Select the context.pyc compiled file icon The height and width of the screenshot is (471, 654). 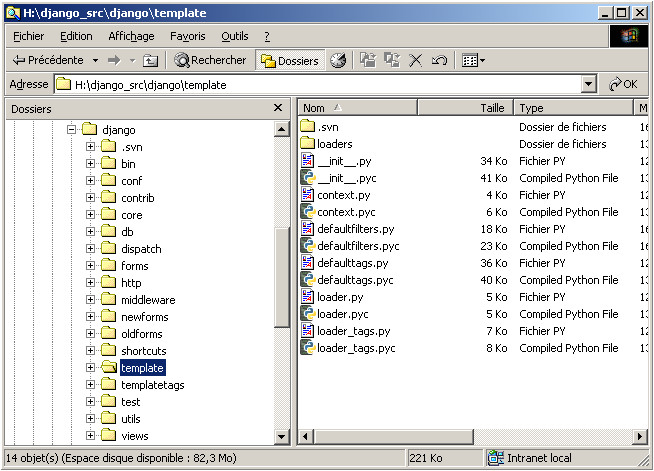click(x=308, y=212)
